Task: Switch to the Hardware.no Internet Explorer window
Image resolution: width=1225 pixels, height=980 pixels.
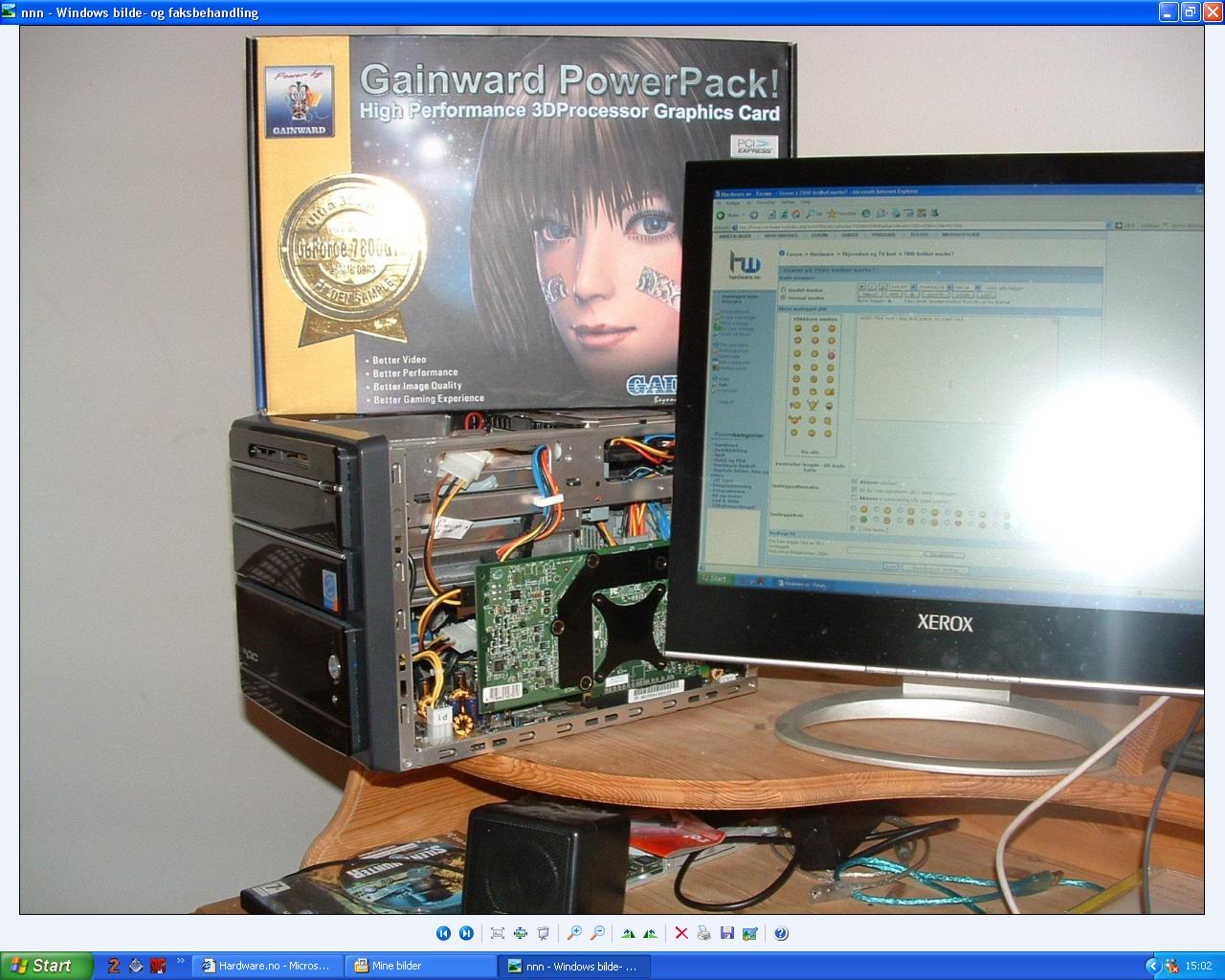Action: coord(267,966)
